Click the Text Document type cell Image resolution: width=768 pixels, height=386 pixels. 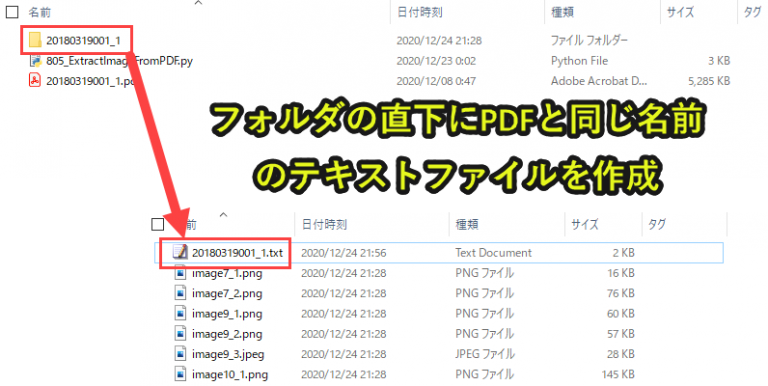pos(493,253)
